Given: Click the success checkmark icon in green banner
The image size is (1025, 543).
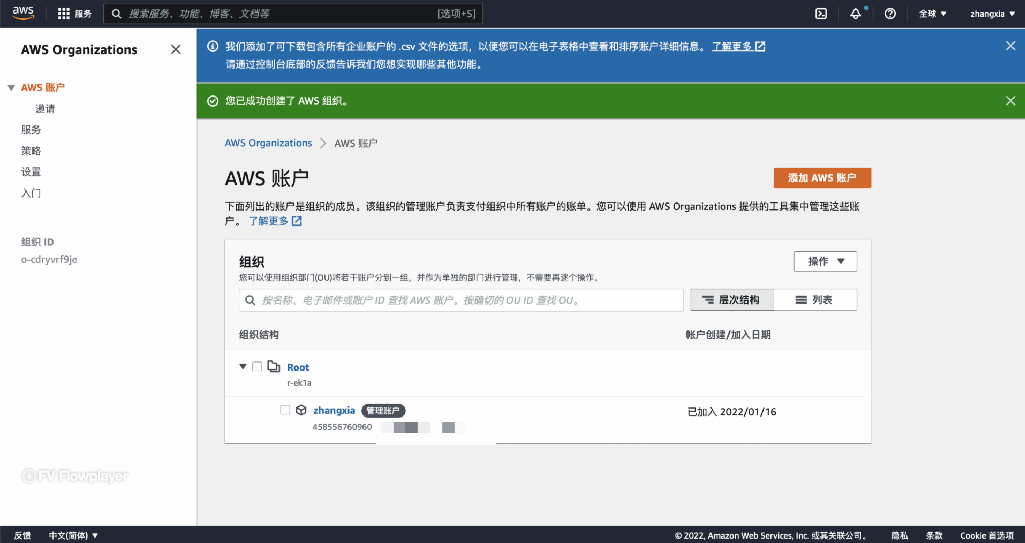Looking at the screenshot, I should (212, 101).
